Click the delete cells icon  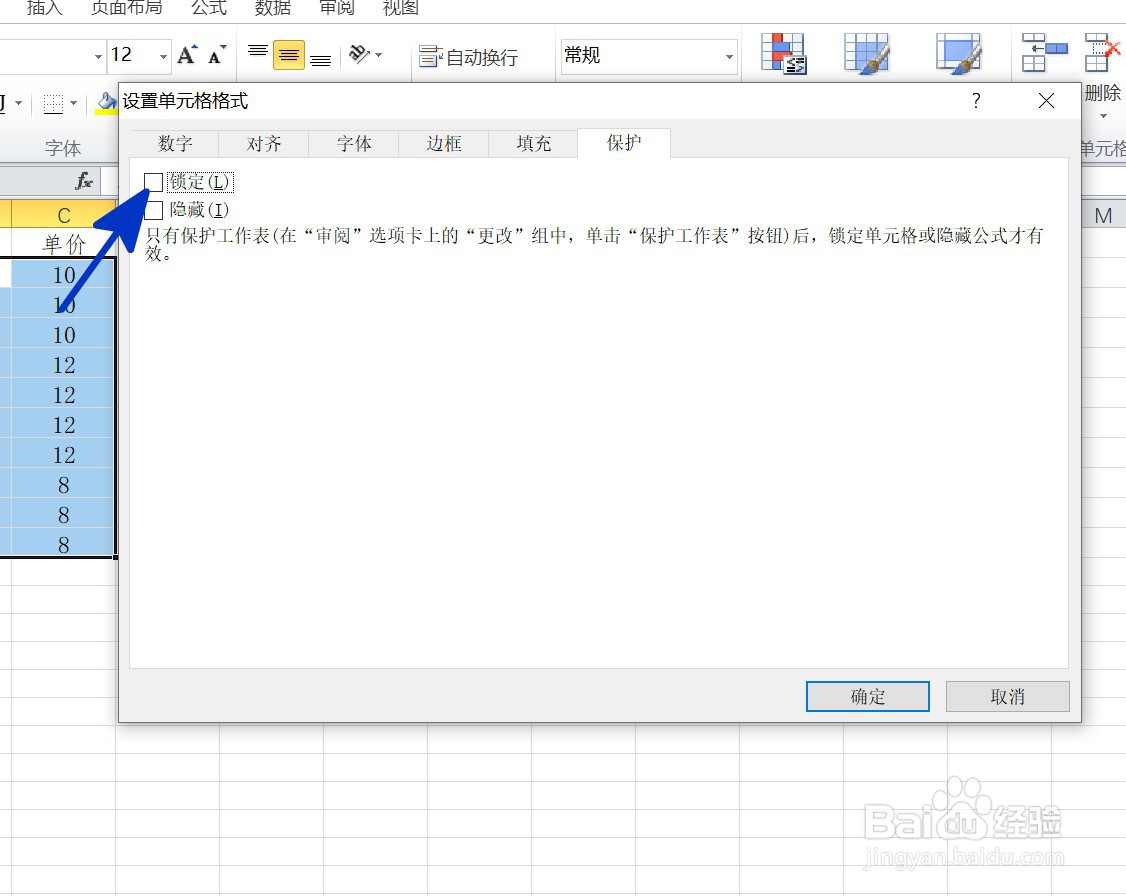click(x=1103, y=53)
